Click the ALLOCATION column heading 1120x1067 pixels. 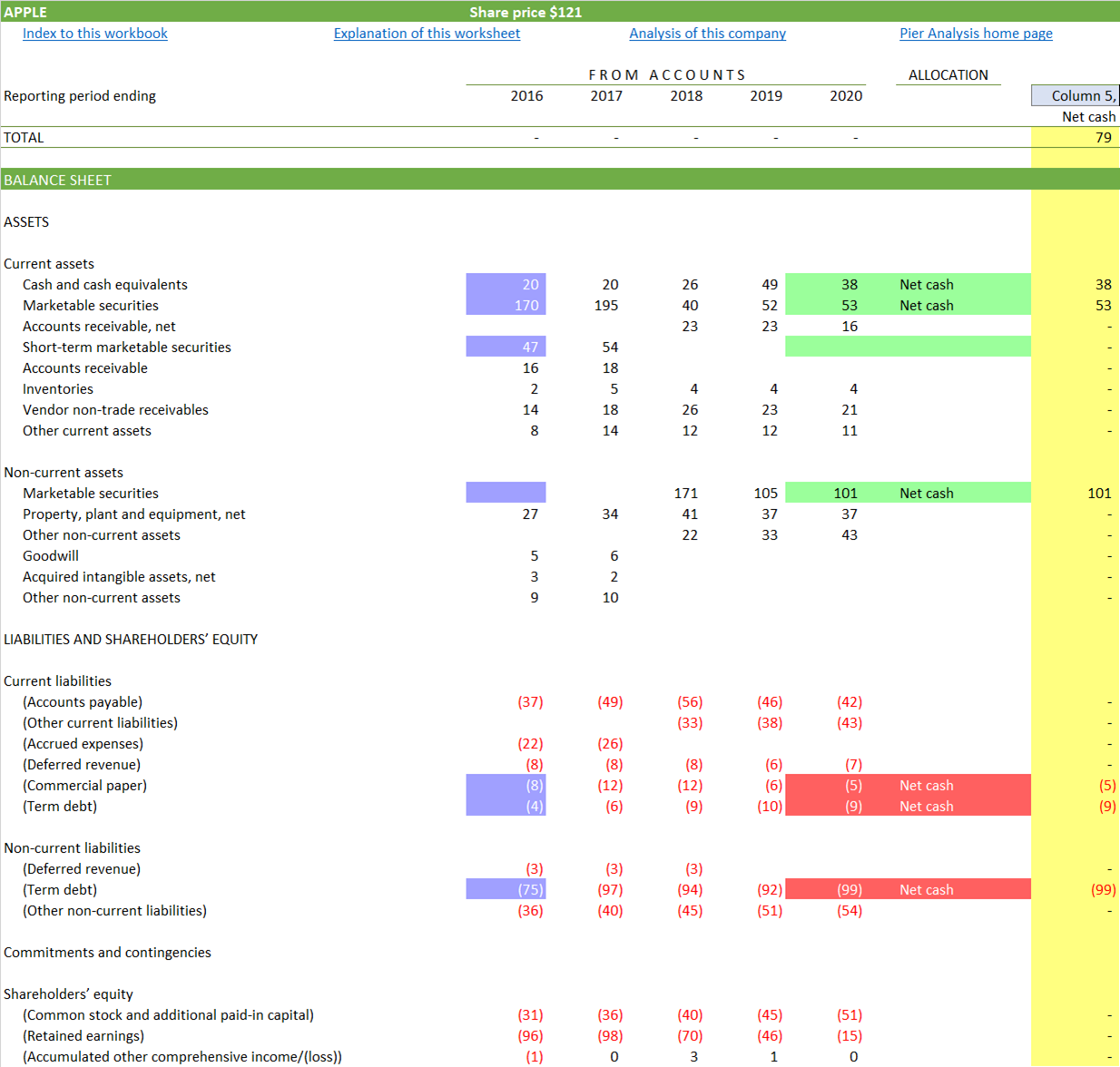tap(948, 75)
